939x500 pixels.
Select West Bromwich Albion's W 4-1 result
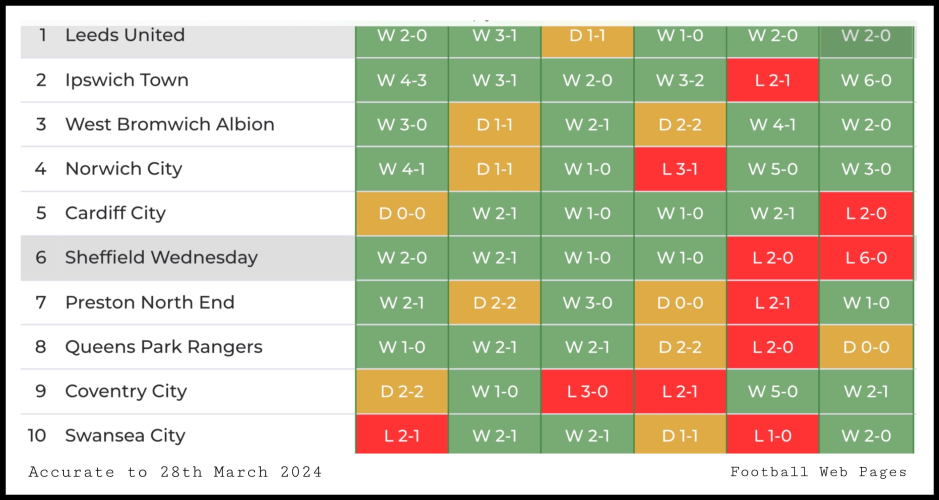pos(772,125)
